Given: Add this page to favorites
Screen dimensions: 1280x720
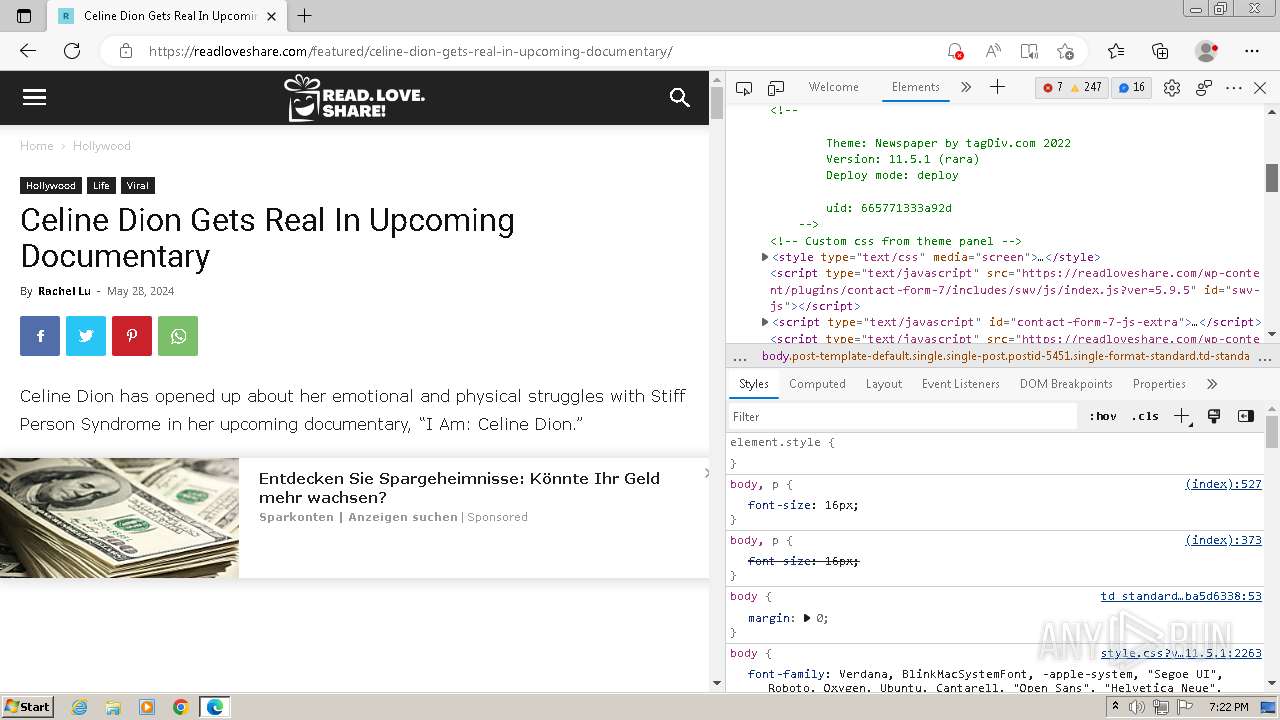Looking at the screenshot, I should 1066,51.
